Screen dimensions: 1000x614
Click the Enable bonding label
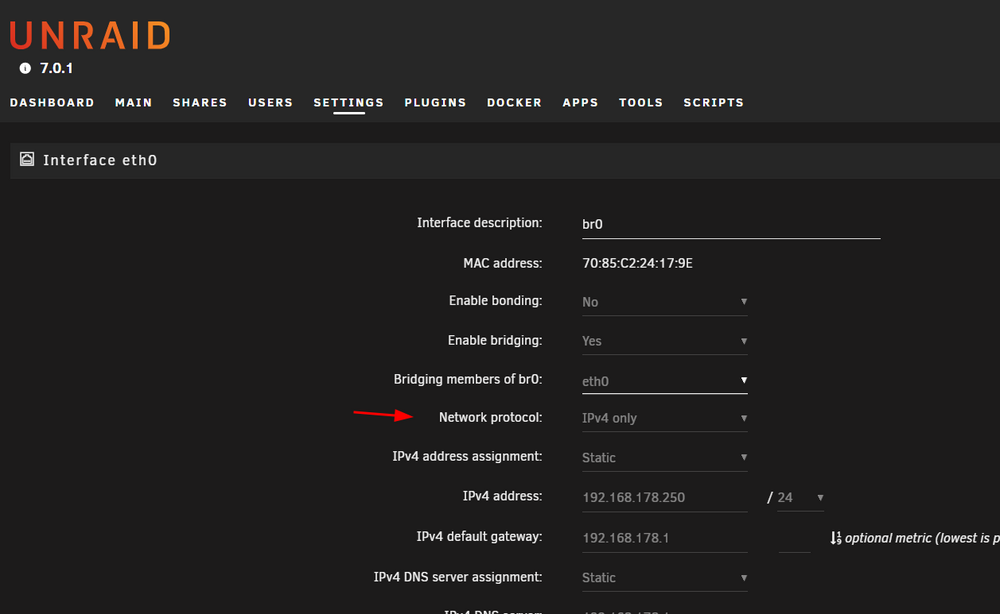coord(496,301)
